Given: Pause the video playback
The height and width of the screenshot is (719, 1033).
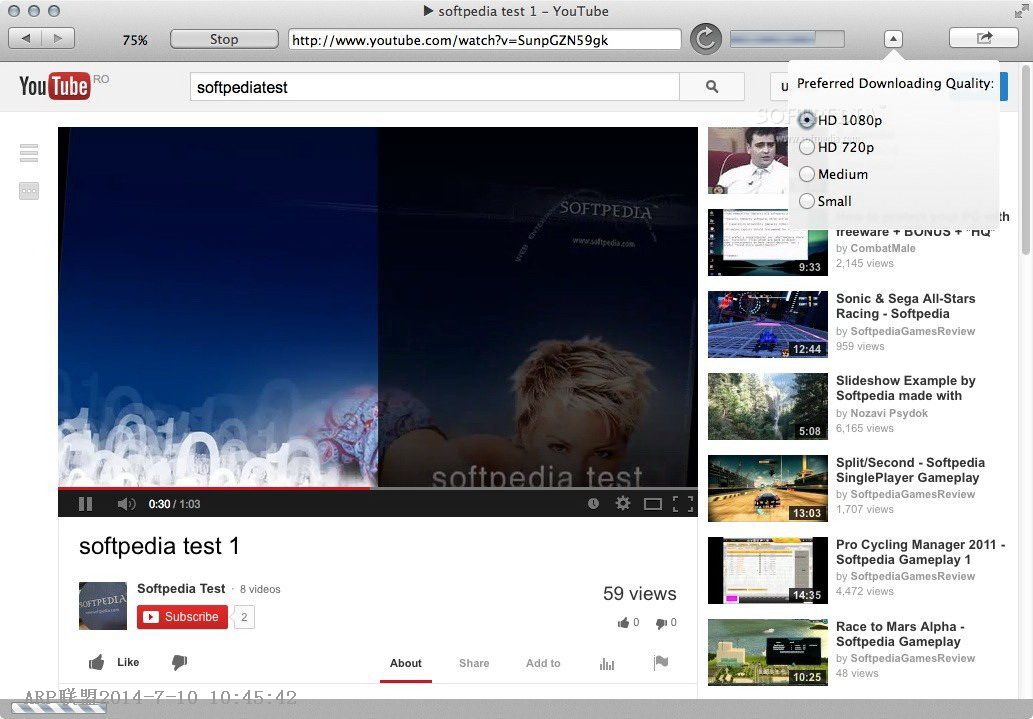Looking at the screenshot, I should click(85, 503).
